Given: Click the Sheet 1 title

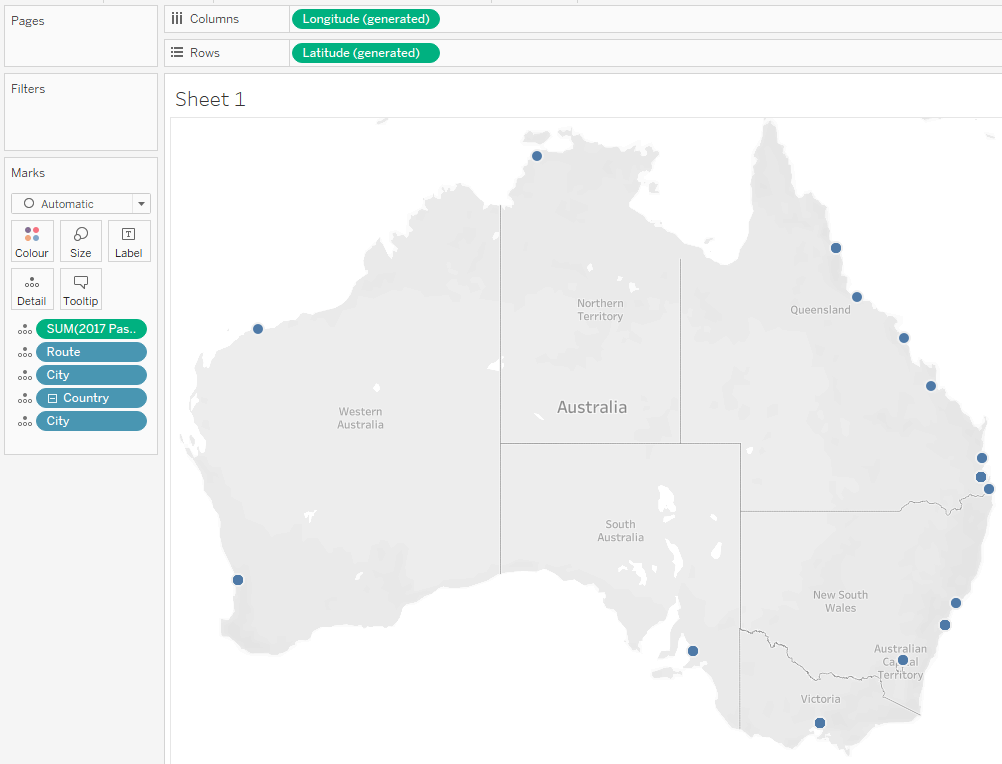Looking at the screenshot, I should coord(210,99).
